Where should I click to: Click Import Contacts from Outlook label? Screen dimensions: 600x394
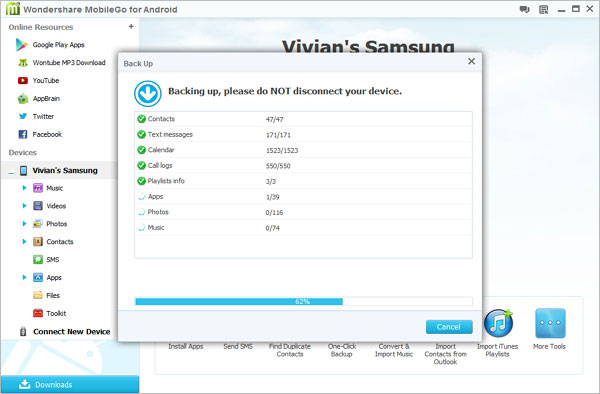(445, 354)
